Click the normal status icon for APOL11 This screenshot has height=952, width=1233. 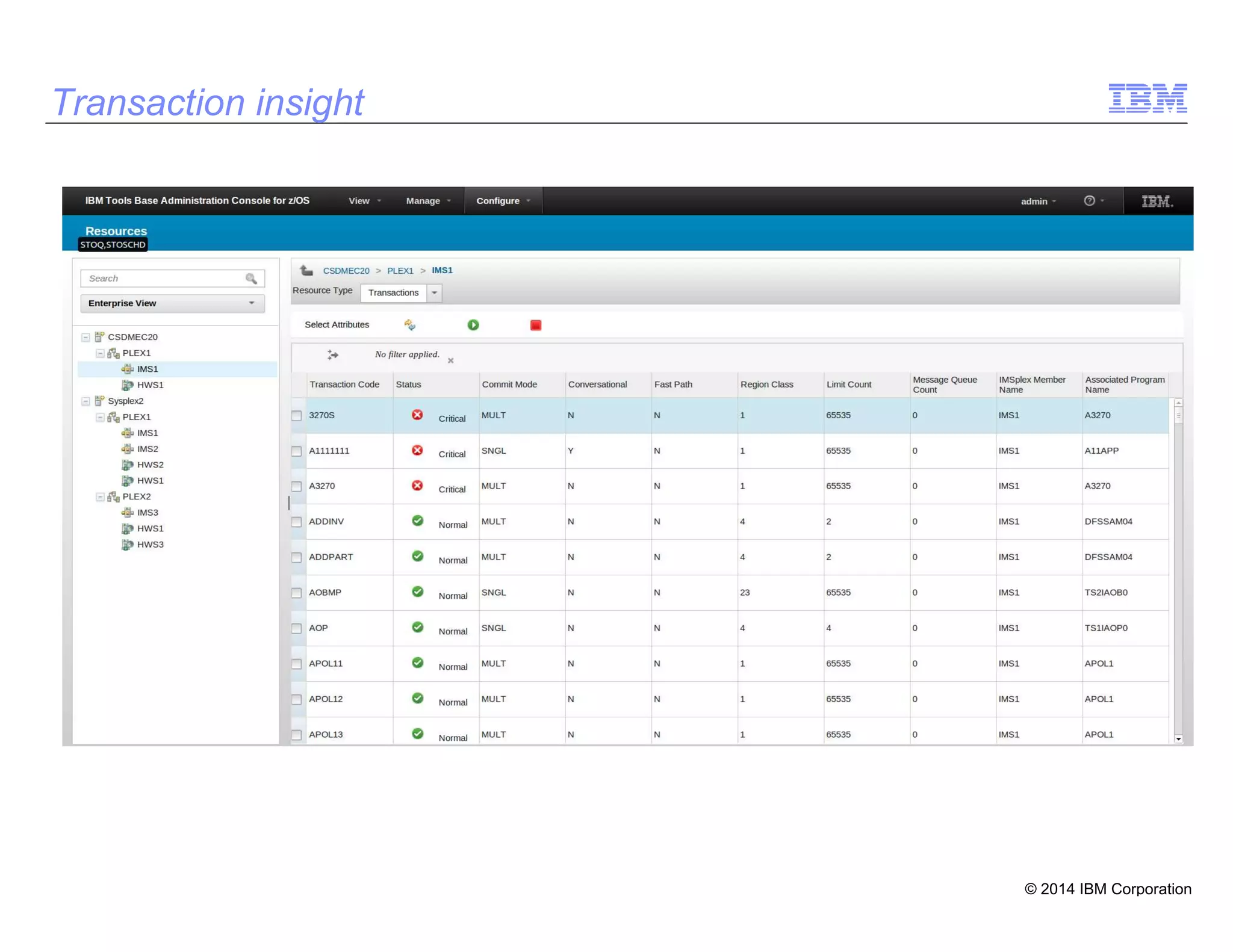[417, 663]
